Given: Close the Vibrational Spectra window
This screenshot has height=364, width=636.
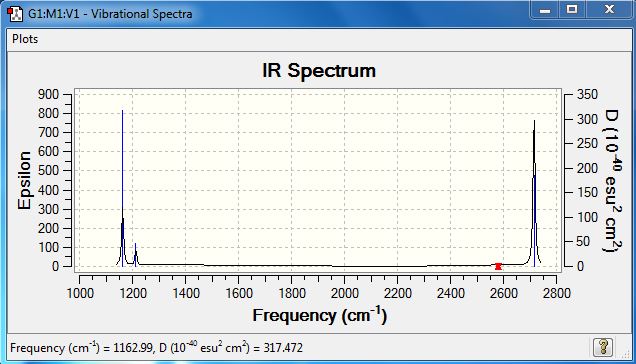Looking at the screenshot, I should pos(609,10).
